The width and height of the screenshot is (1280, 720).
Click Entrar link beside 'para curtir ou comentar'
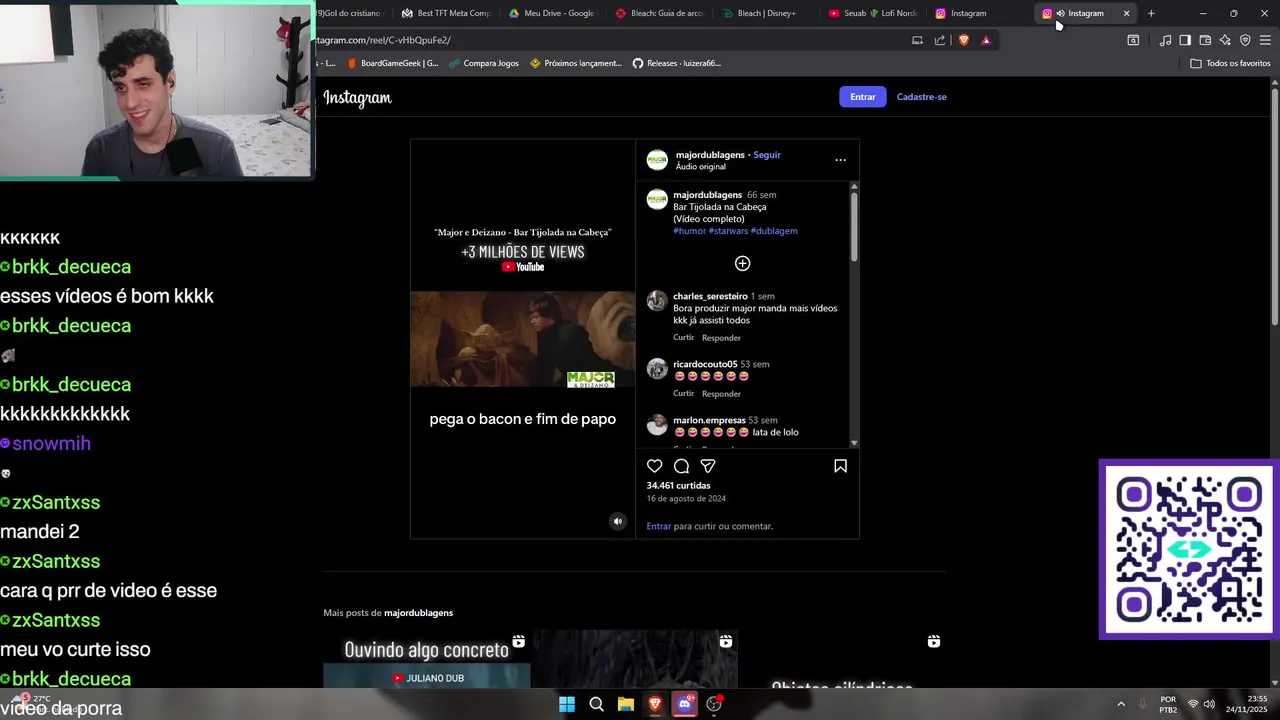(x=659, y=526)
